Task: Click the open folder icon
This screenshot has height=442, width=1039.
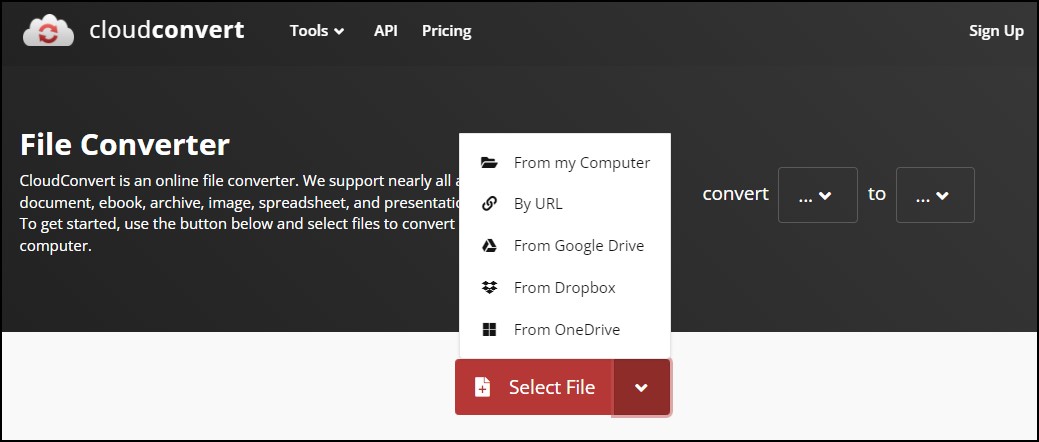Action: click(489, 162)
